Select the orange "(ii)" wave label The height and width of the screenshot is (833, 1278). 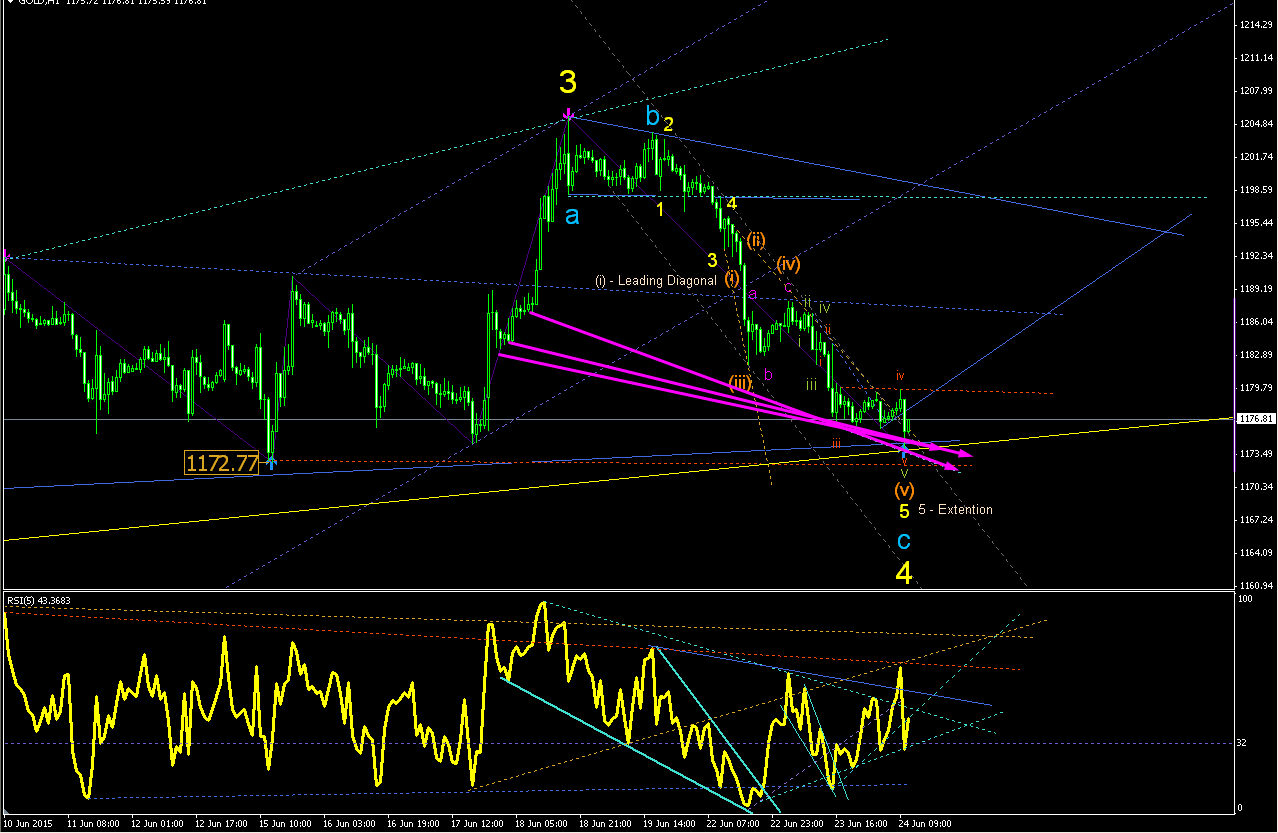coord(756,239)
